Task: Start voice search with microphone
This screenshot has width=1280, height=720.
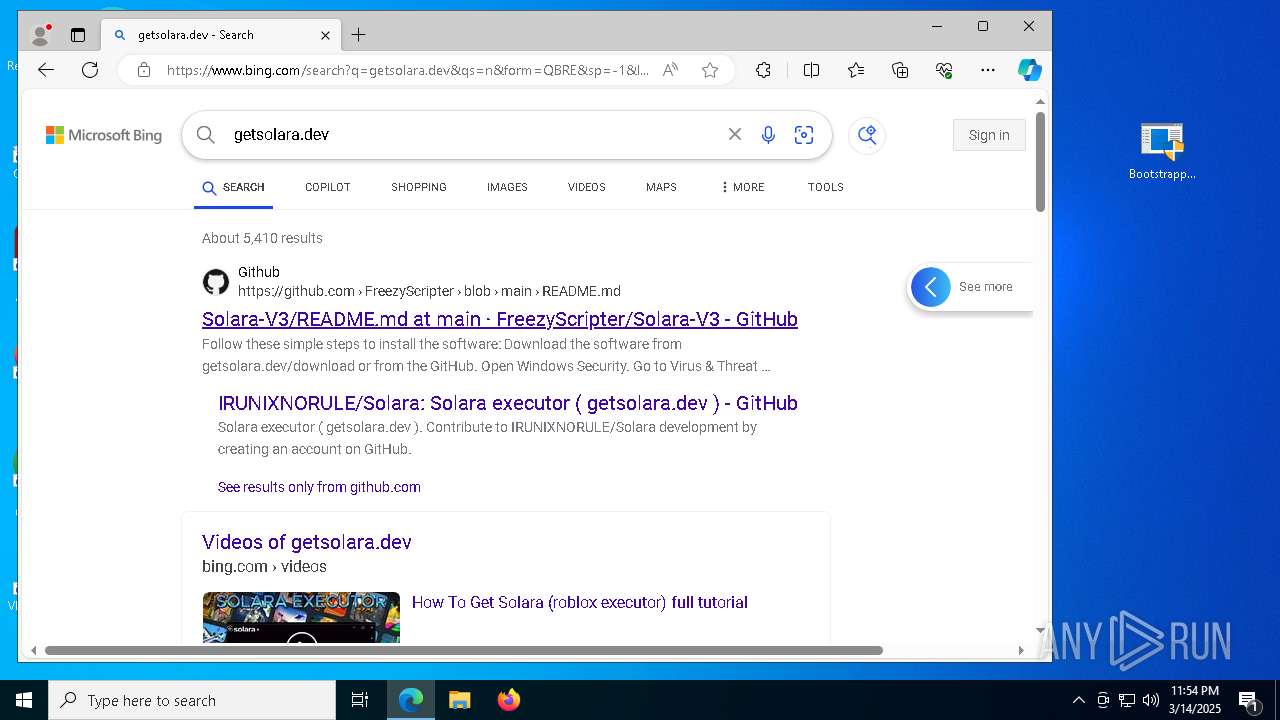Action: pyautogui.click(x=768, y=135)
